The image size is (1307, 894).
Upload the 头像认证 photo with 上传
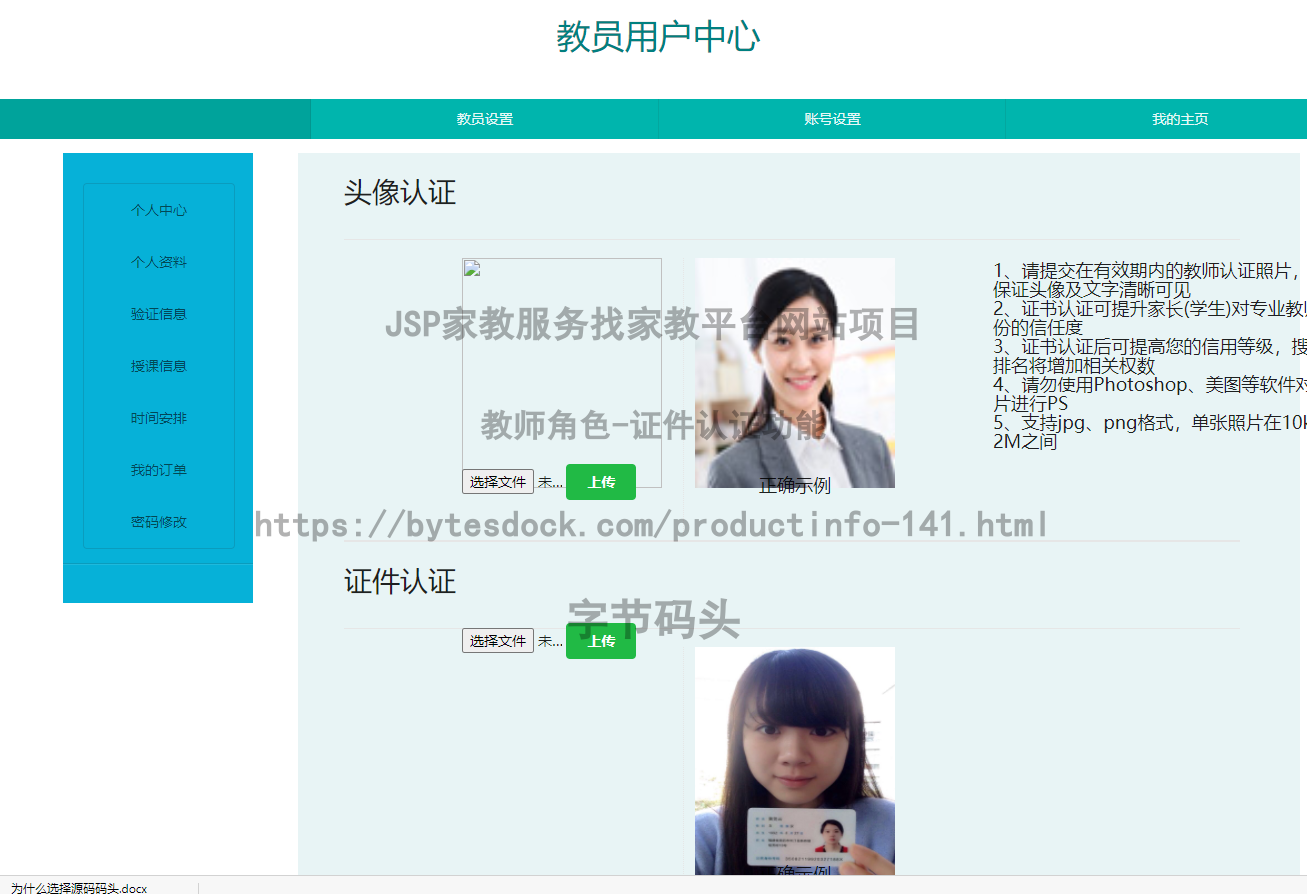[601, 482]
